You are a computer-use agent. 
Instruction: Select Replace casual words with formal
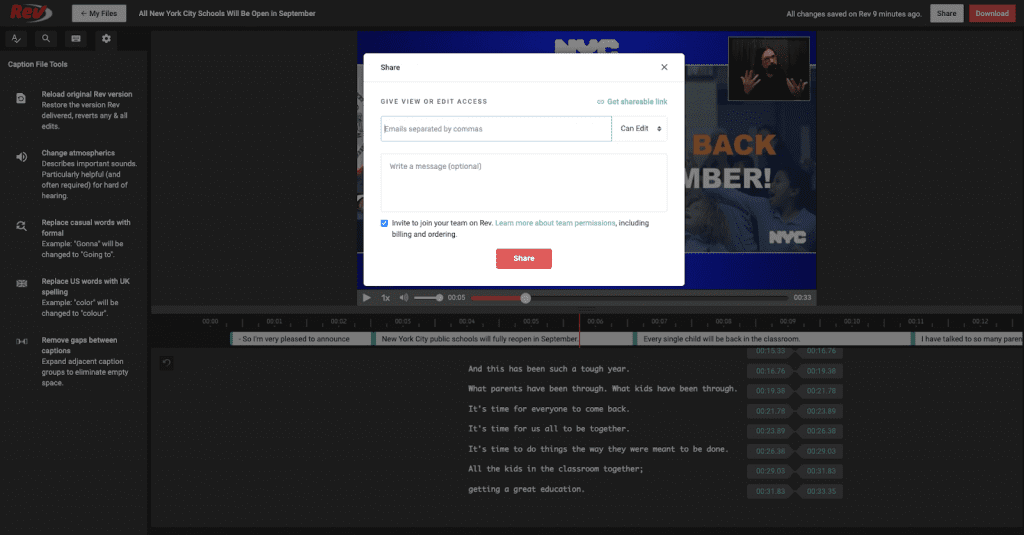(86, 227)
